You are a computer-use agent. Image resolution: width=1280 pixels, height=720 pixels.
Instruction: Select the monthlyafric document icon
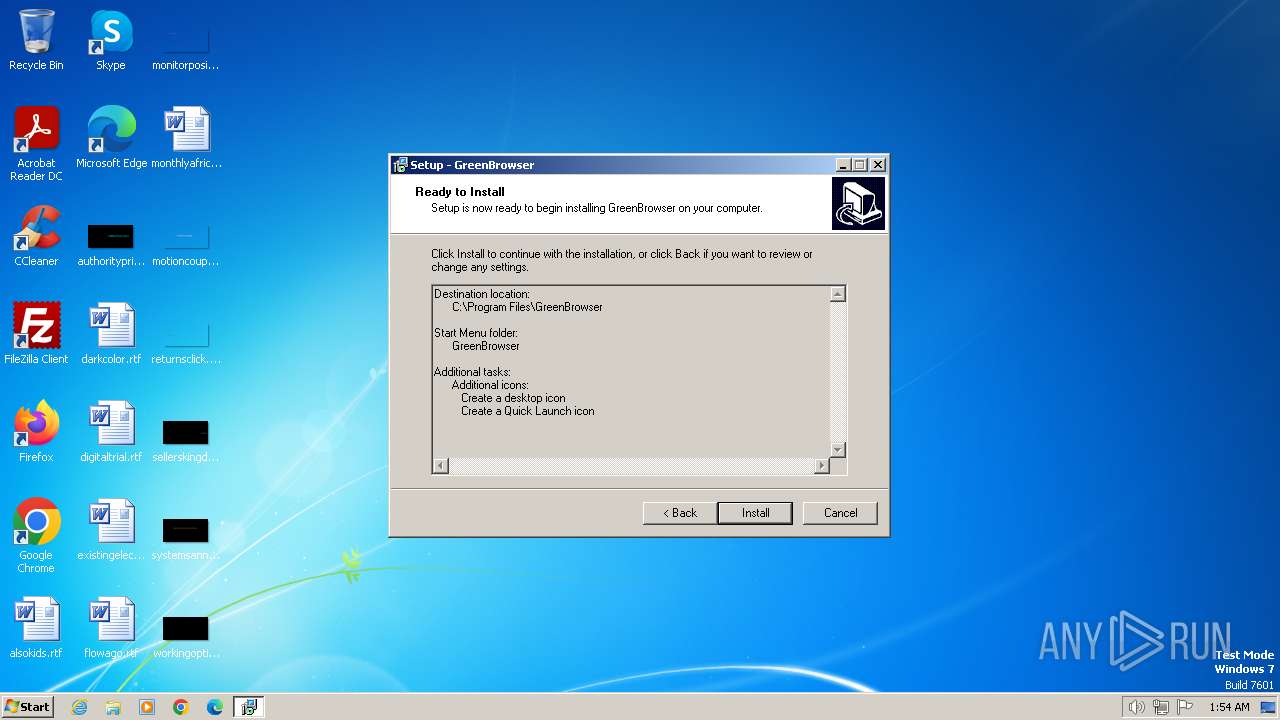tap(186, 138)
